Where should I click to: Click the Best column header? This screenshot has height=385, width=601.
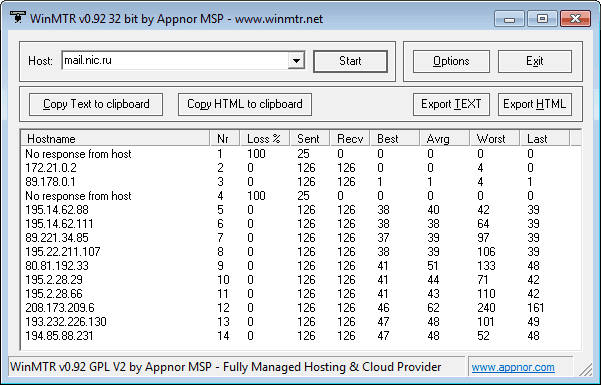[x=395, y=138]
